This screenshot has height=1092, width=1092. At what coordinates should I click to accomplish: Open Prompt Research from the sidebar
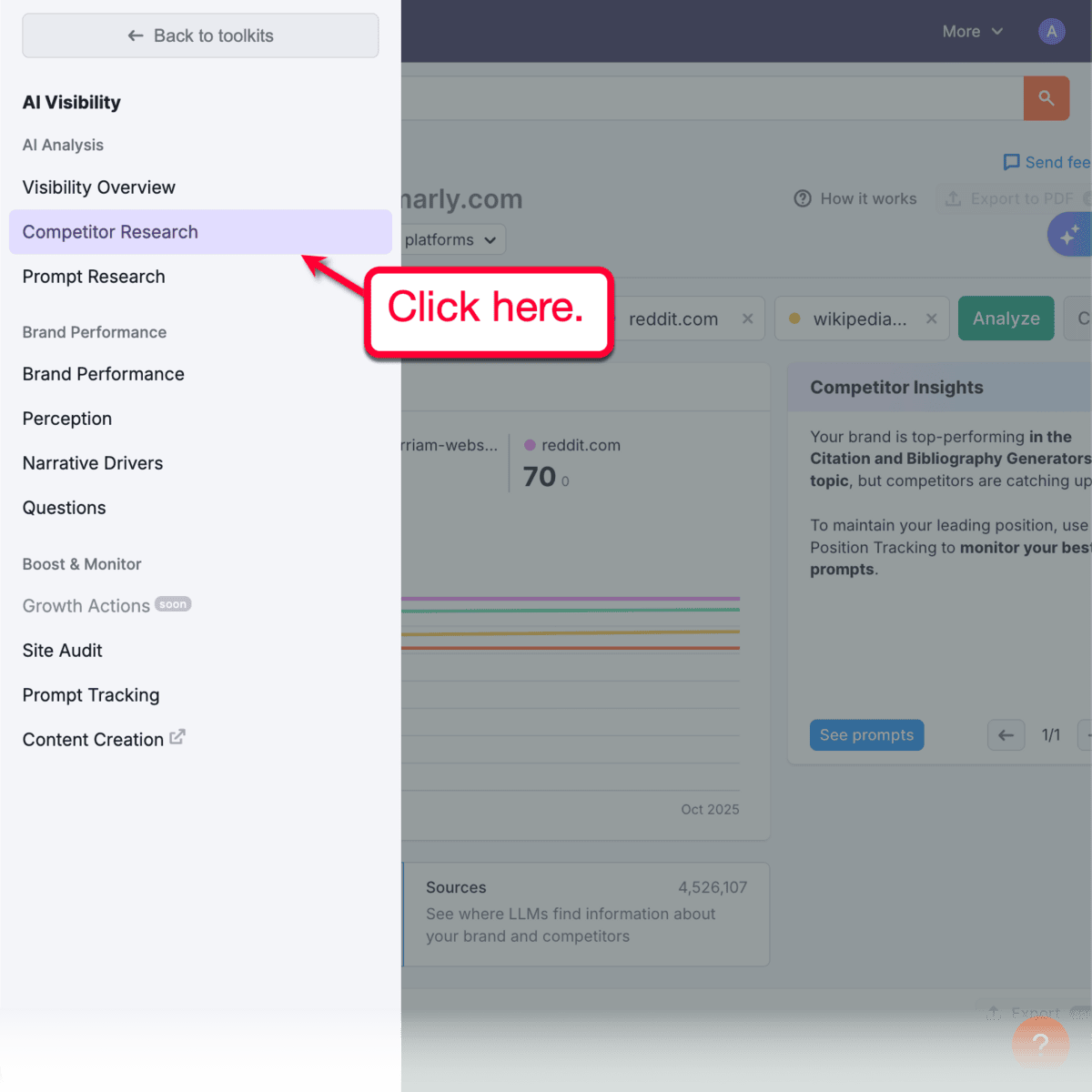point(93,277)
